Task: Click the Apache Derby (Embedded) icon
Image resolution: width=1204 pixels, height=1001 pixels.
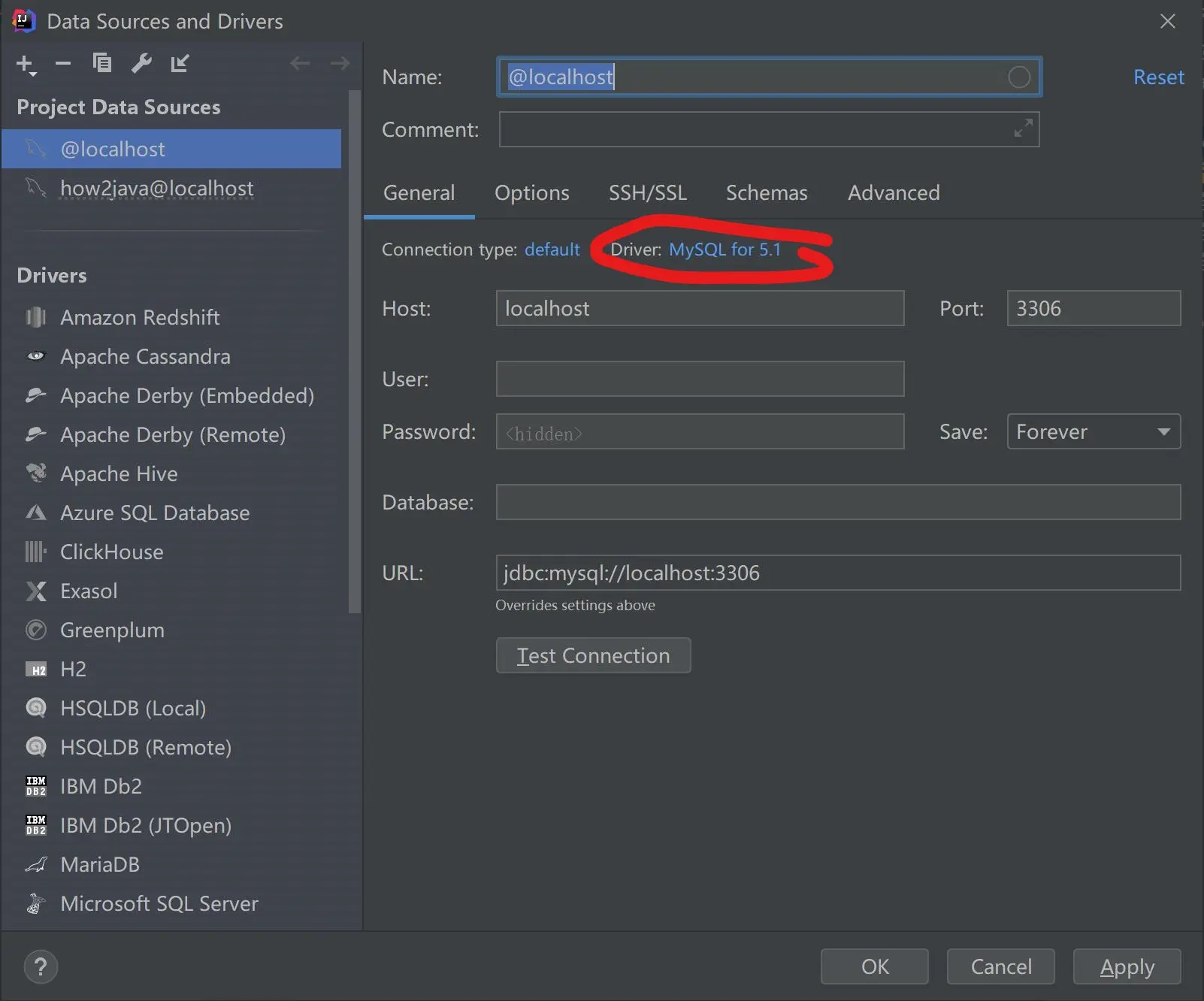Action: pos(36,395)
